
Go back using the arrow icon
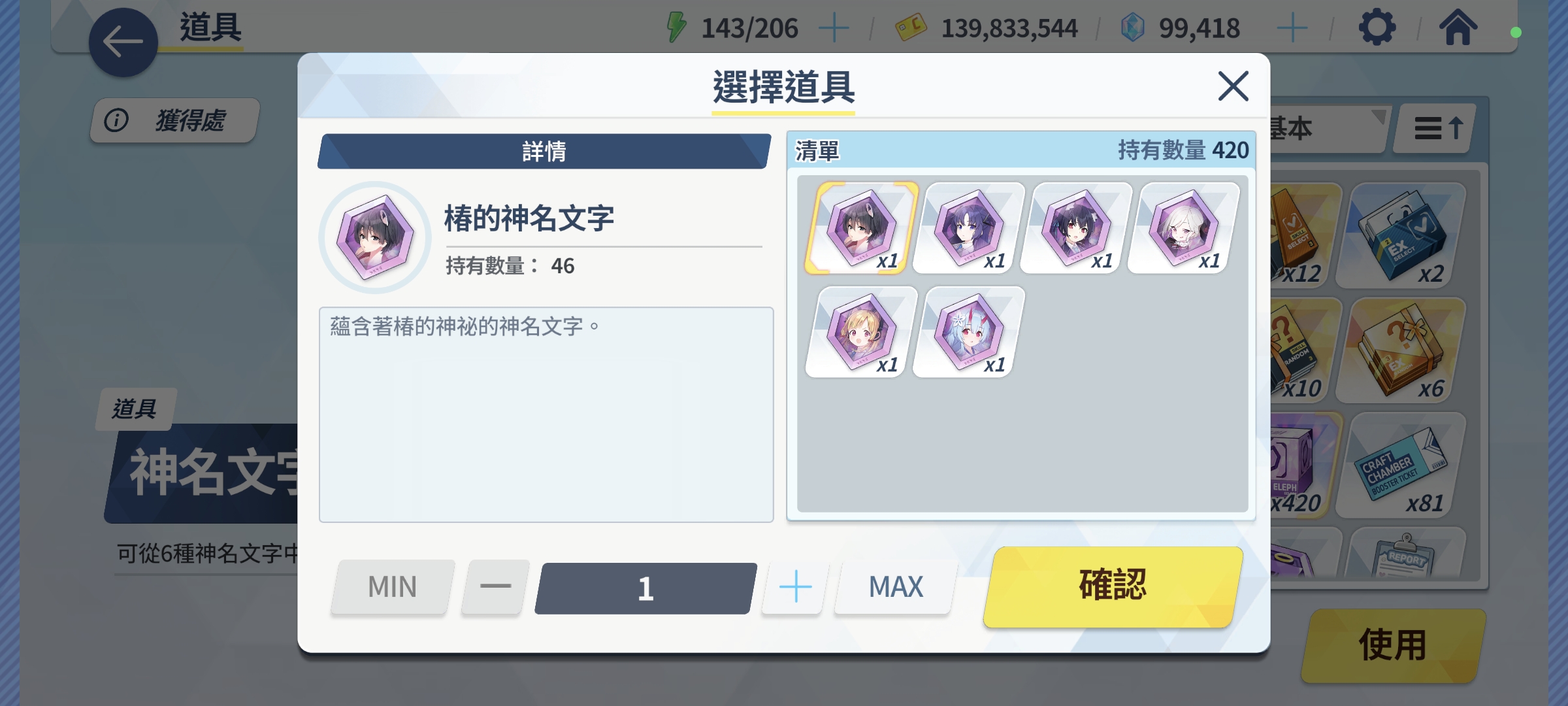(x=123, y=43)
